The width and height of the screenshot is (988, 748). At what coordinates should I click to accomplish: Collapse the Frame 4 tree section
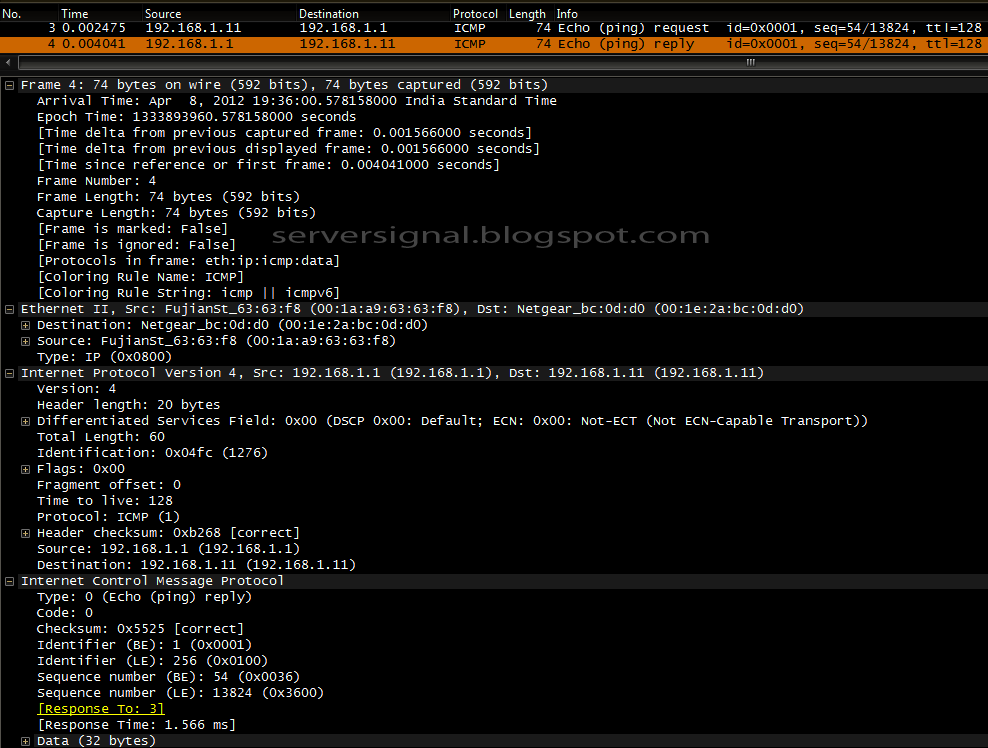pos(9,84)
